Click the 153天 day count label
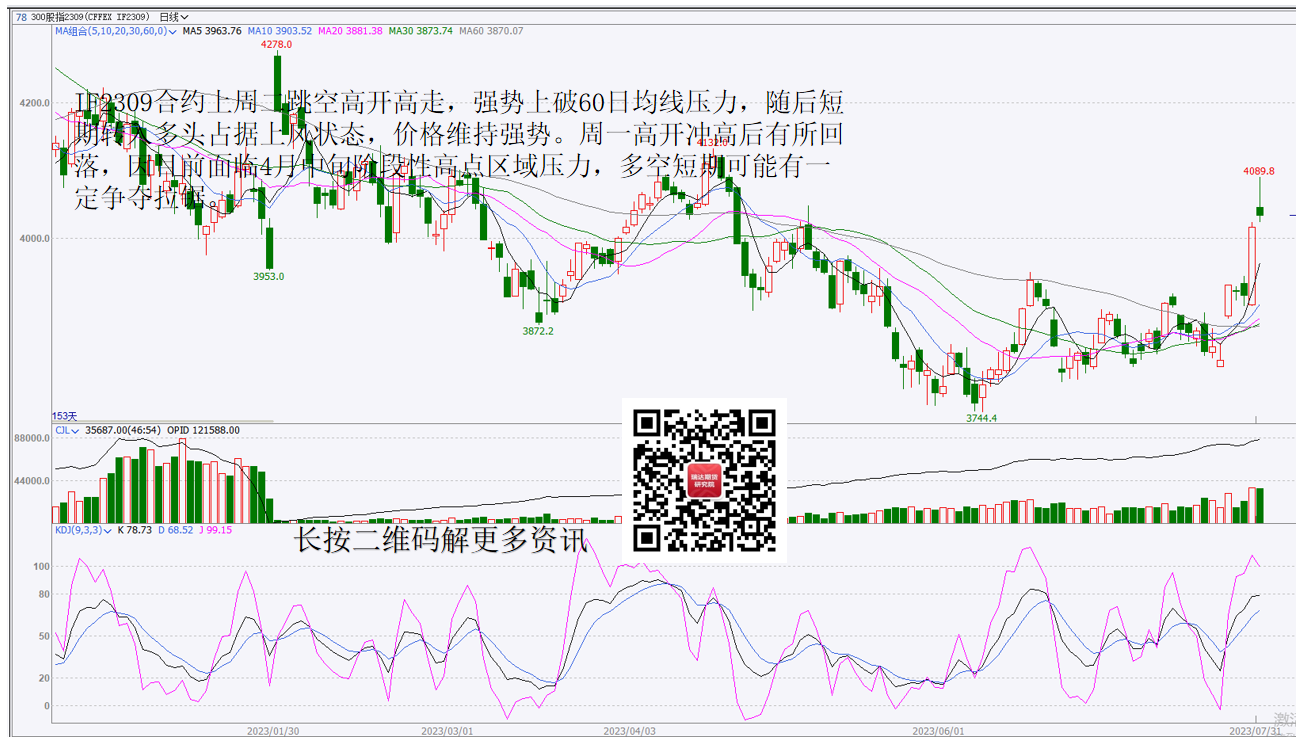1303x740 pixels. pos(64,416)
